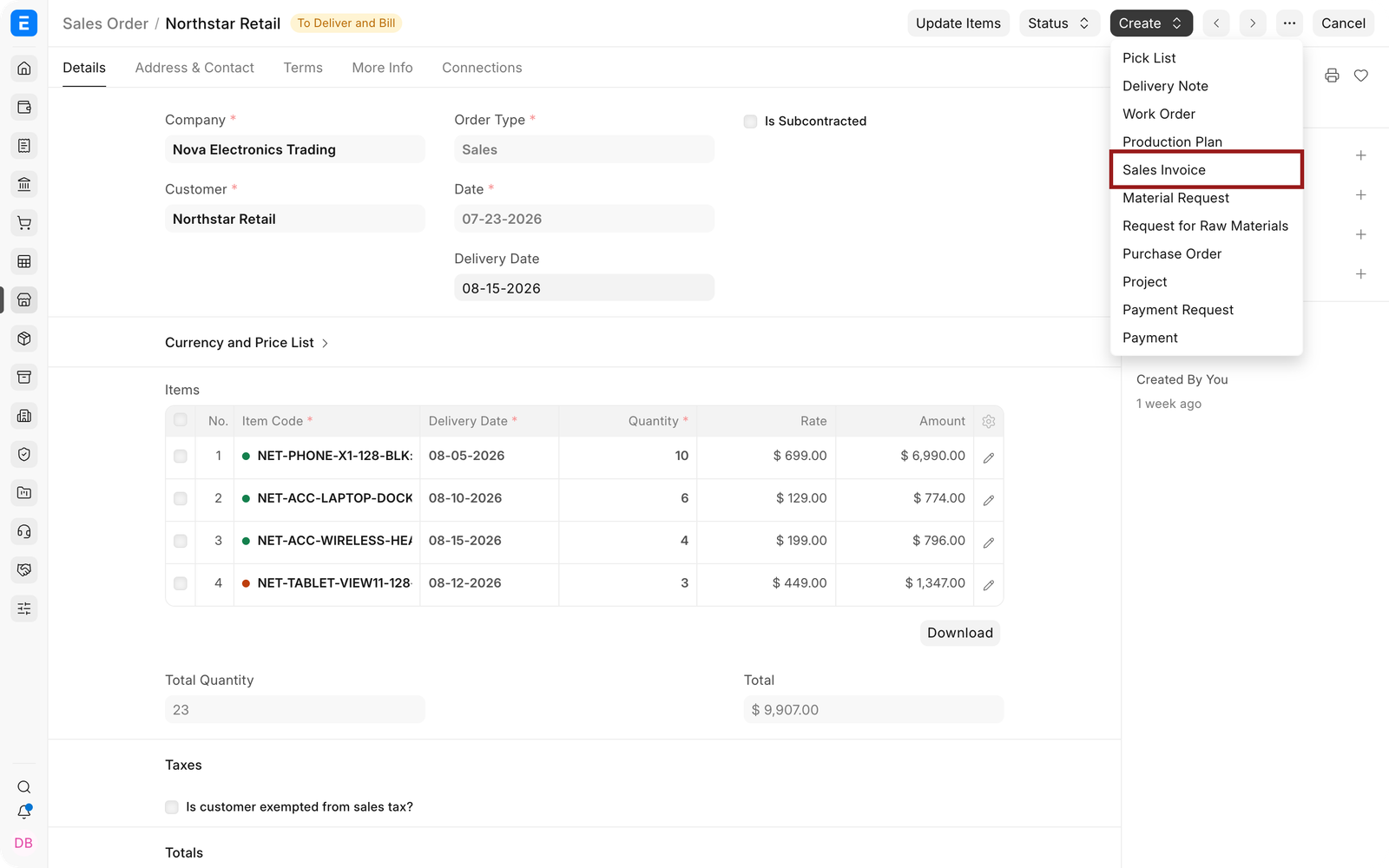
Task: Click Cancel button
Action: (x=1343, y=23)
